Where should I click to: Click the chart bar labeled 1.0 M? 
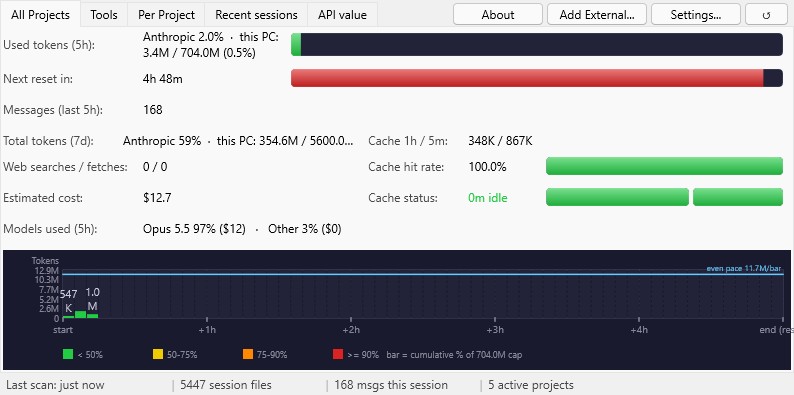(x=93, y=316)
